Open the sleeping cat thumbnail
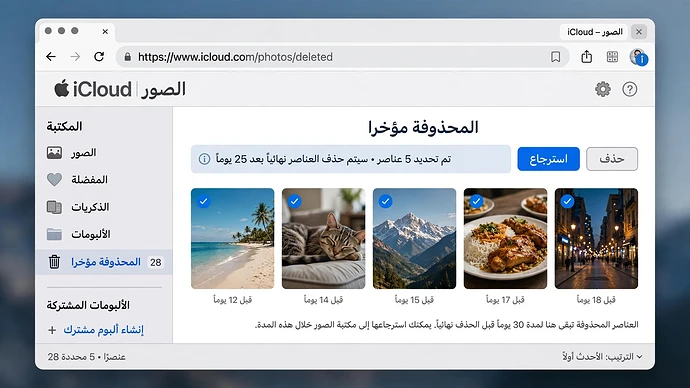Screen dimensions: 690x388 click(x=323, y=238)
